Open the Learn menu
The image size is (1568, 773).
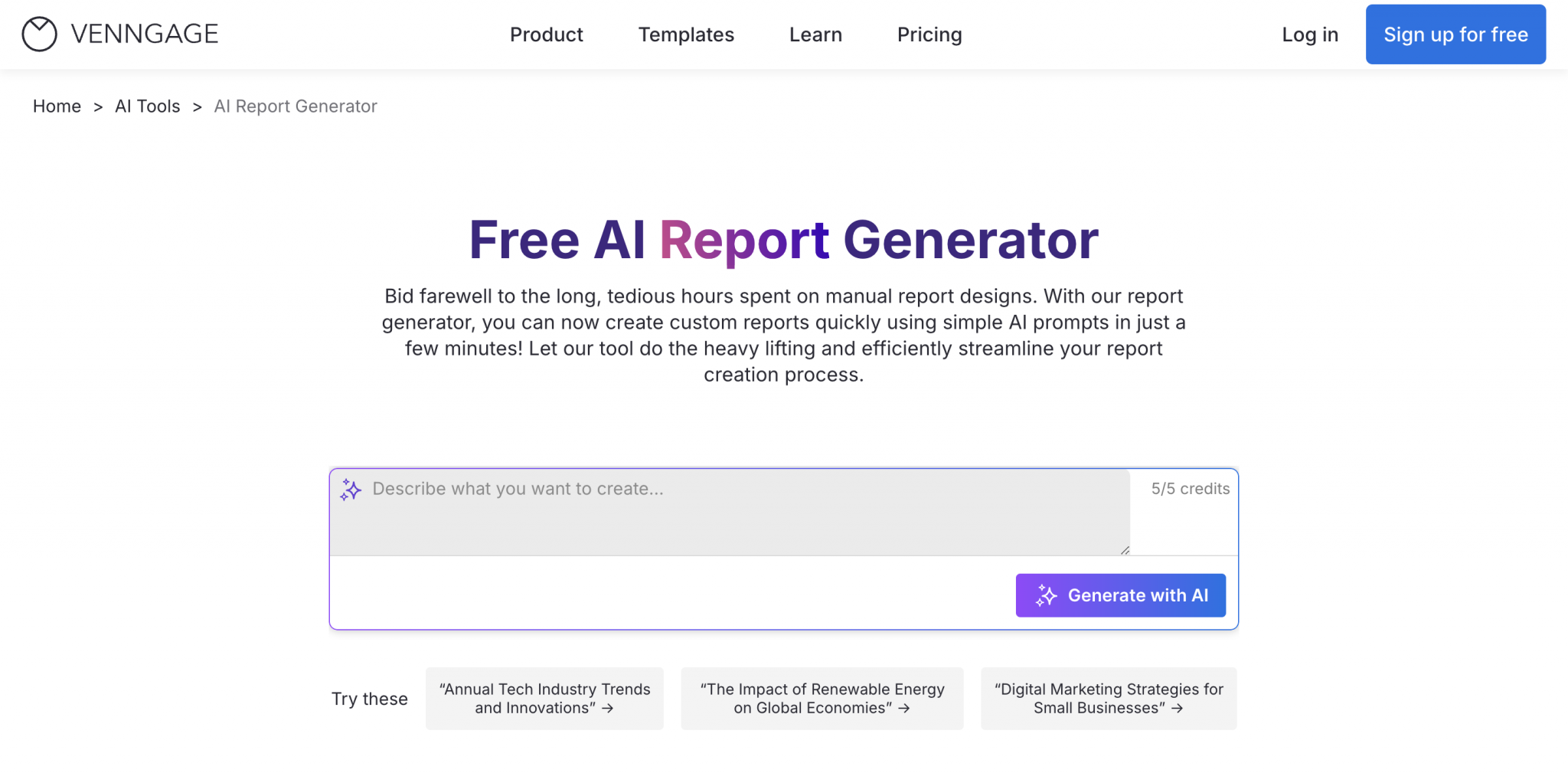coord(815,34)
